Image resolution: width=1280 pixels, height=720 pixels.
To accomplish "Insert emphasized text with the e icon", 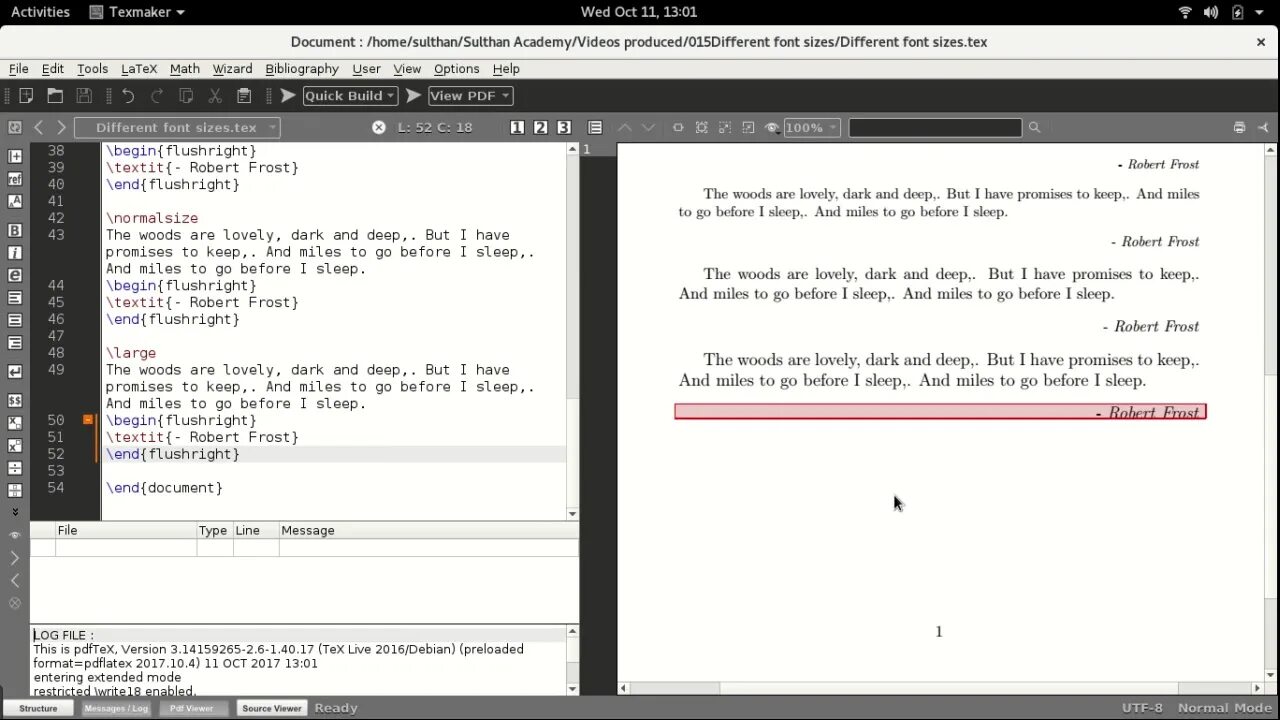I will point(15,275).
